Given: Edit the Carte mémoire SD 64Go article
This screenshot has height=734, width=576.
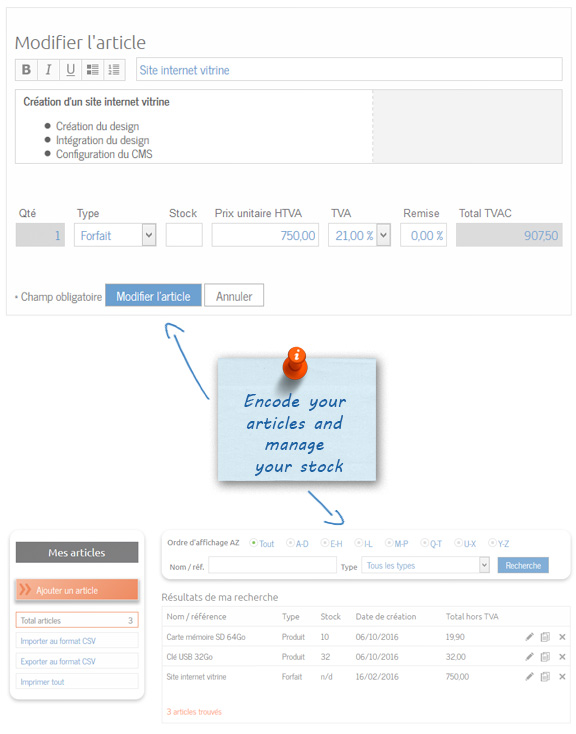Looking at the screenshot, I should click(529, 637).
